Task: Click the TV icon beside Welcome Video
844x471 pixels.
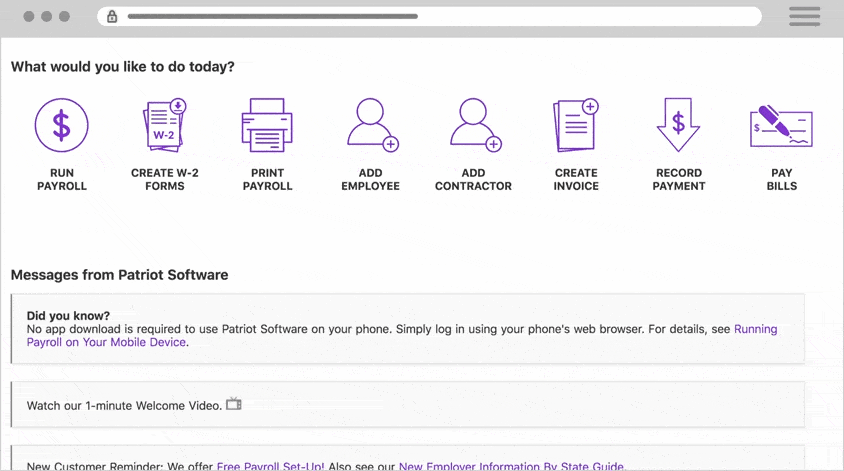Action: point(234,405)
